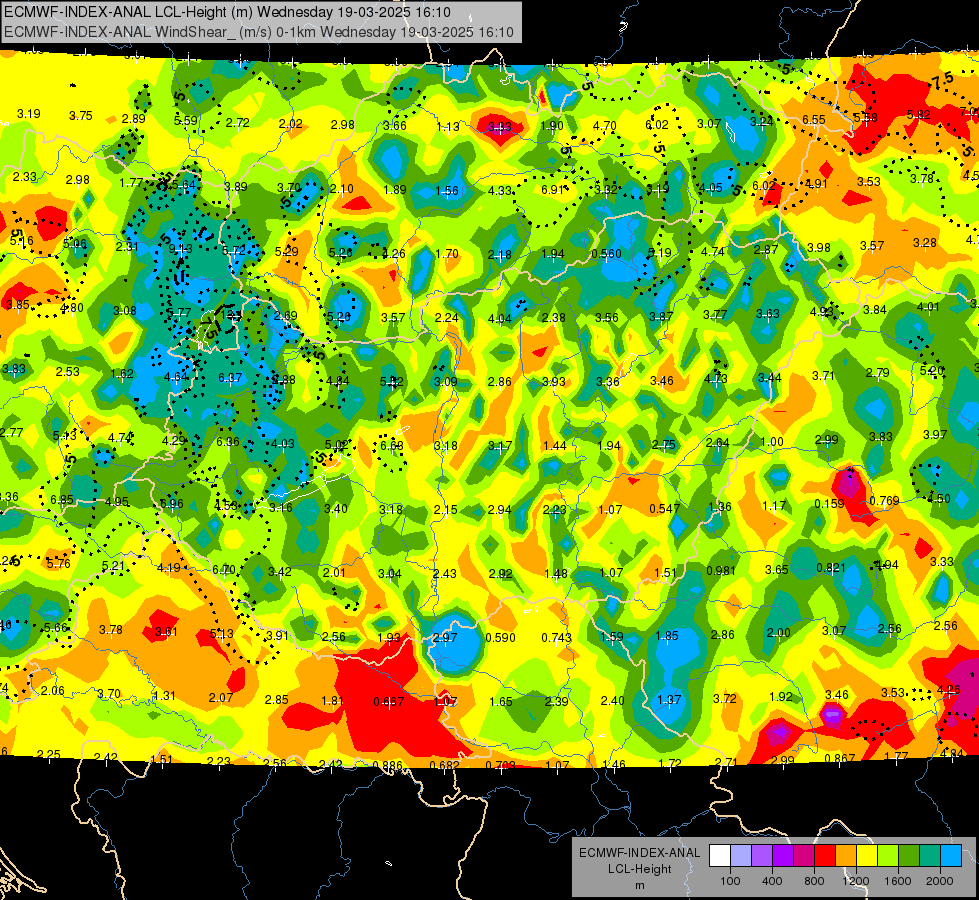Click the legend tick label 100

(731, 881)
